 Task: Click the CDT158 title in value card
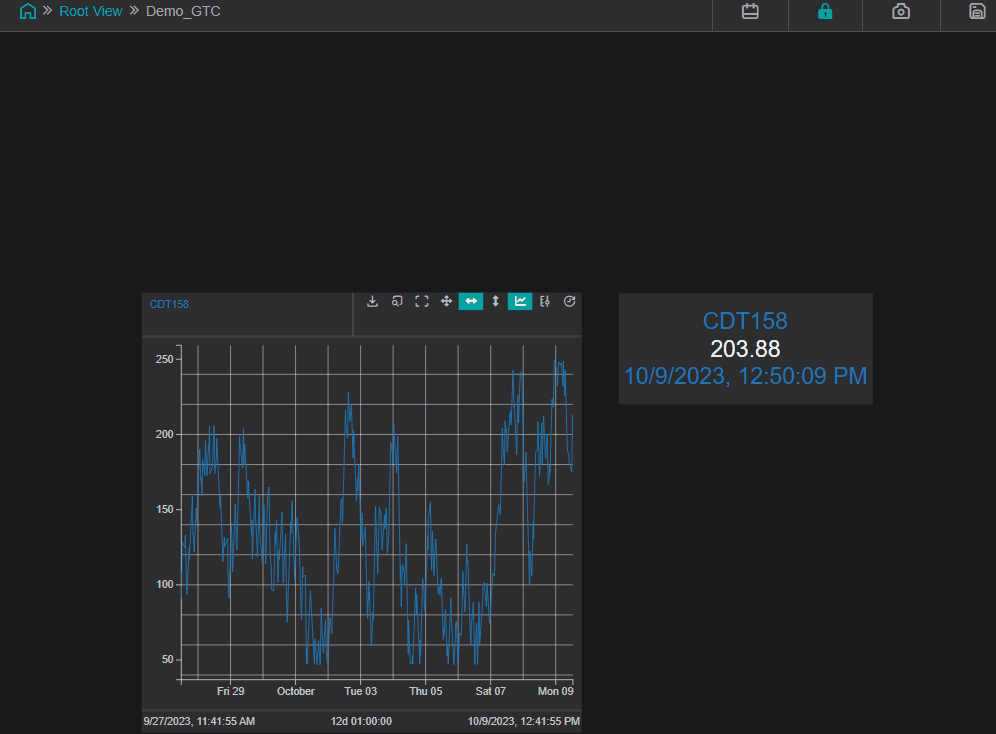coord(745,321)
